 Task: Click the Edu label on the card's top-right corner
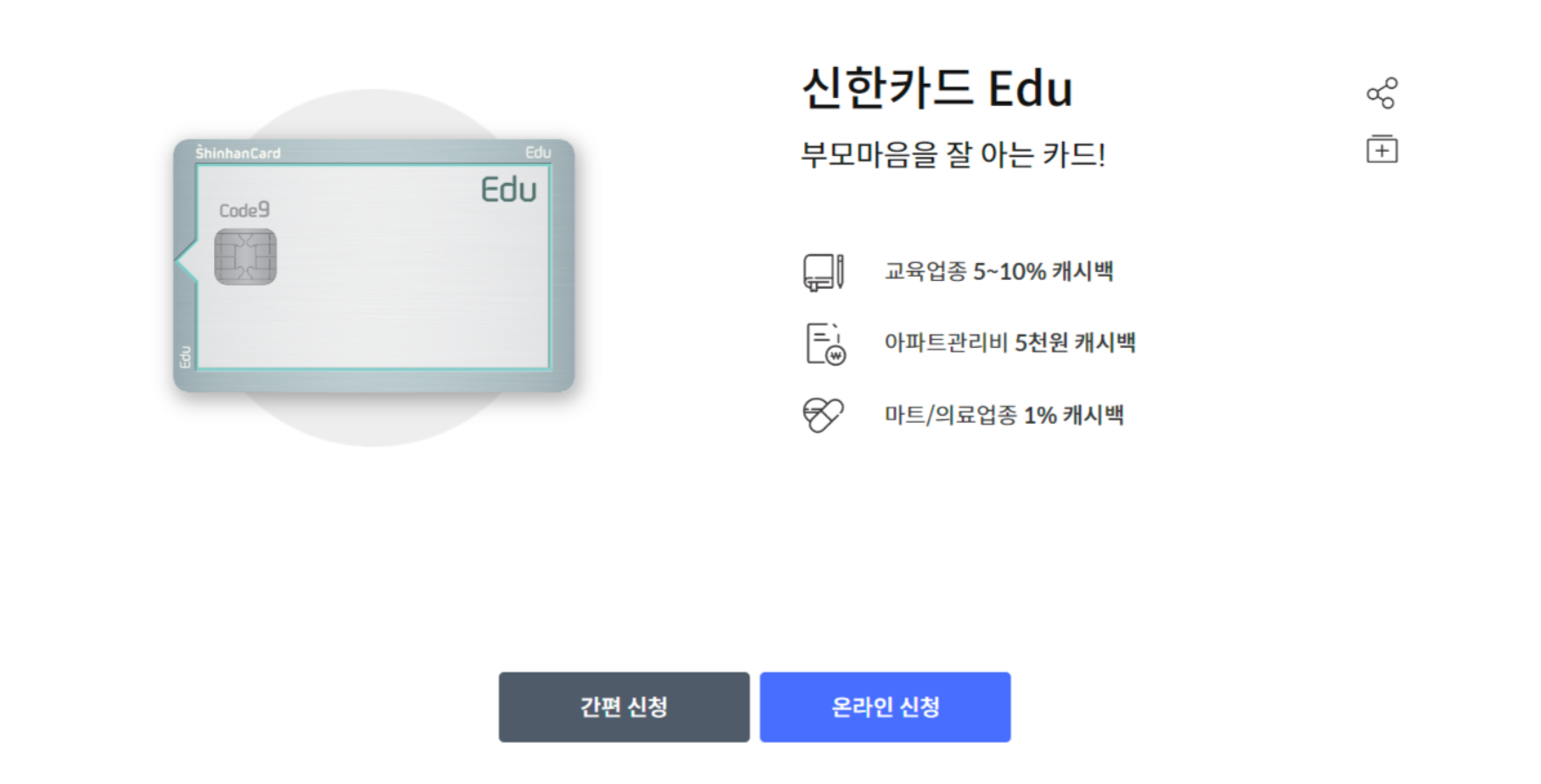pyautogui.click(x=540, y=153)
